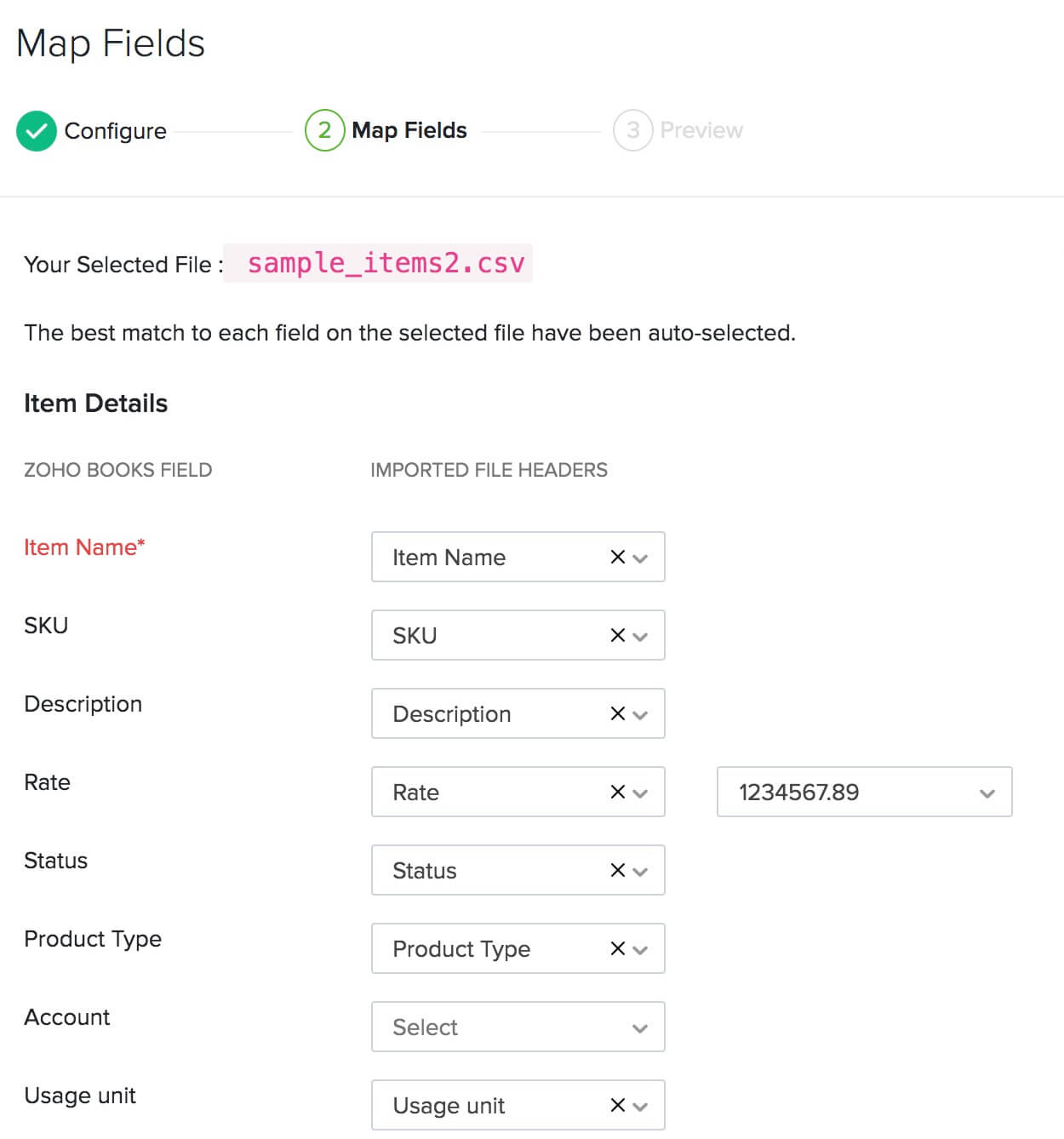Open the SKU dropdown chevron
Image resolution: width=1064 pixels, height=1139 pixels.
click(x=641, y=637)
